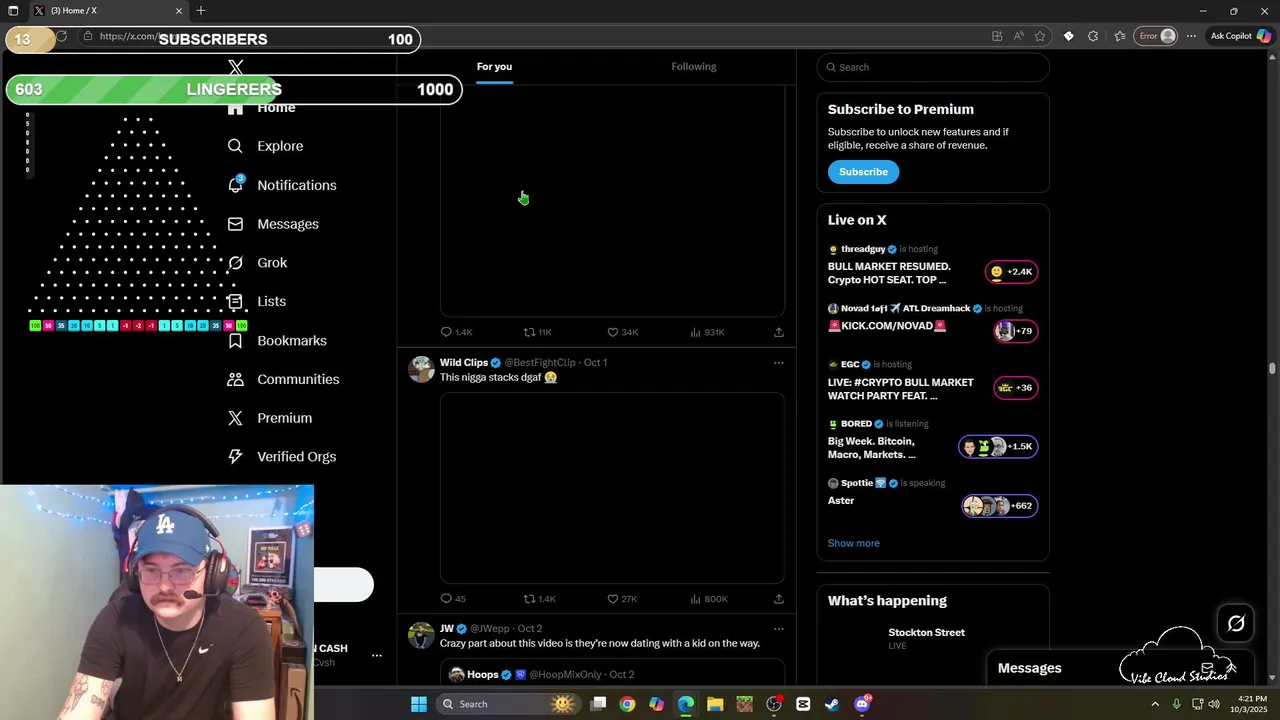
Task: Click the page vertical scrollbar thumb
Action: coord(1272,368)
